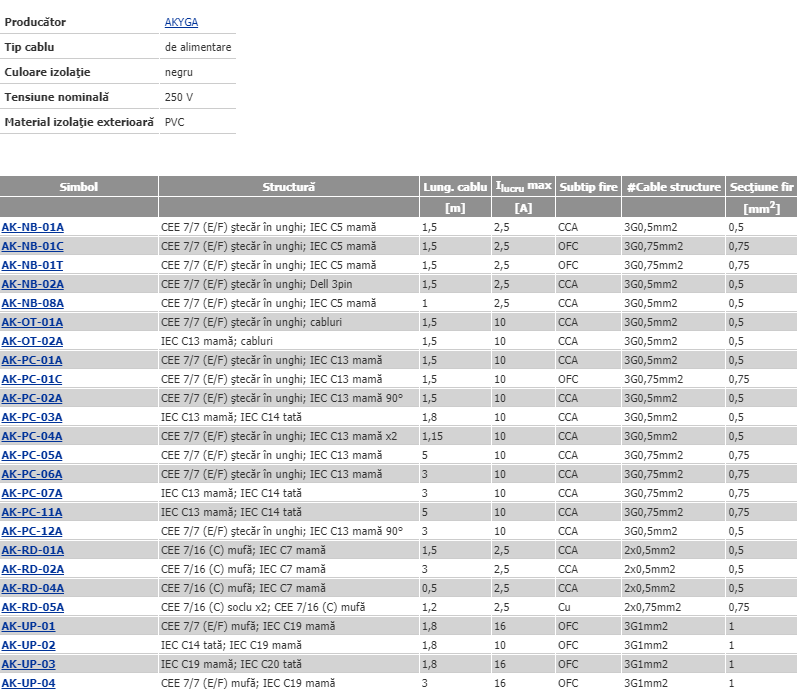Screen dimensions: 797x691
Task: Click the I lucru max column header
Action: coord(523,187)
